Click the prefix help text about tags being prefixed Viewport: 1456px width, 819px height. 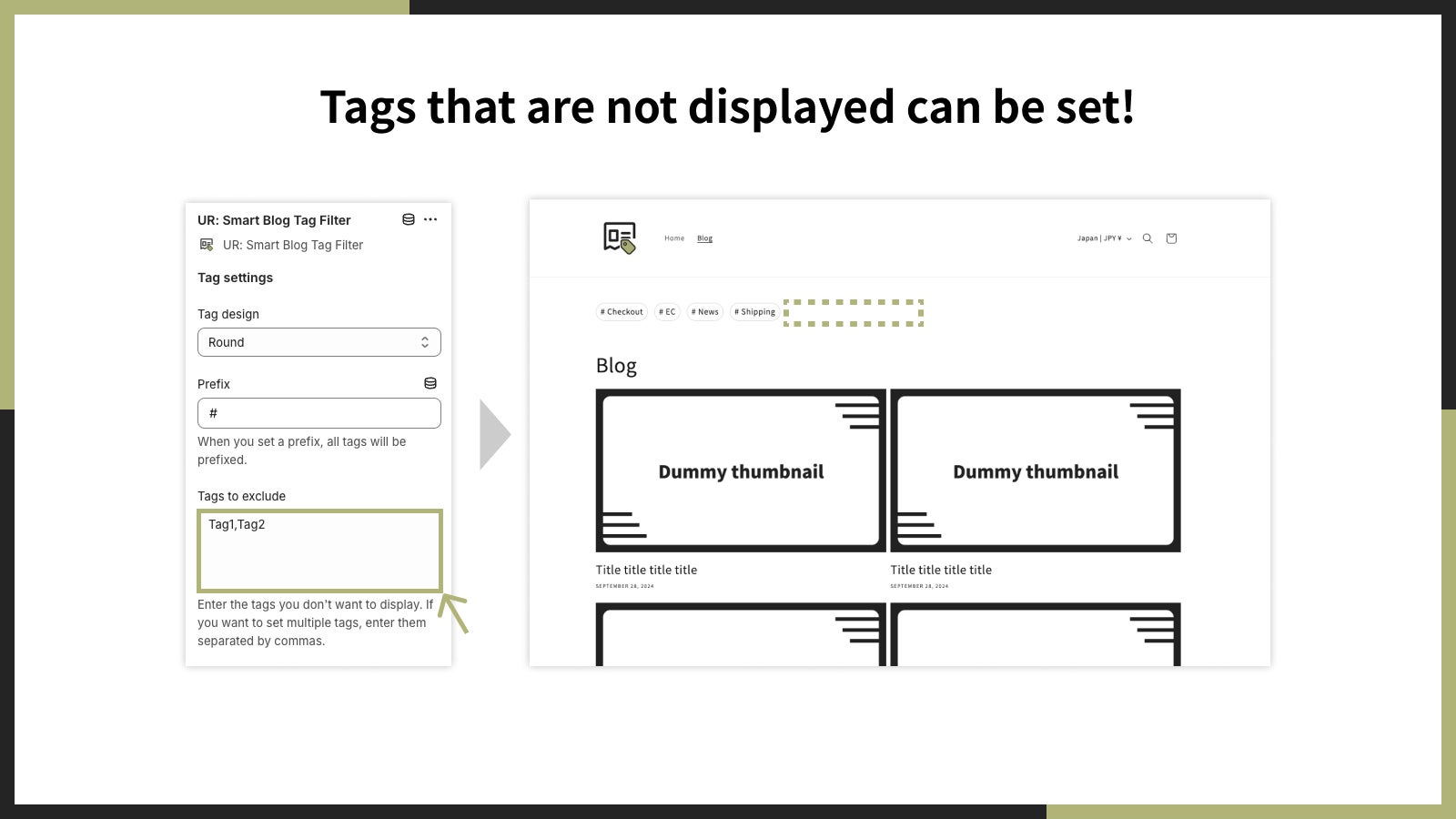302,450
